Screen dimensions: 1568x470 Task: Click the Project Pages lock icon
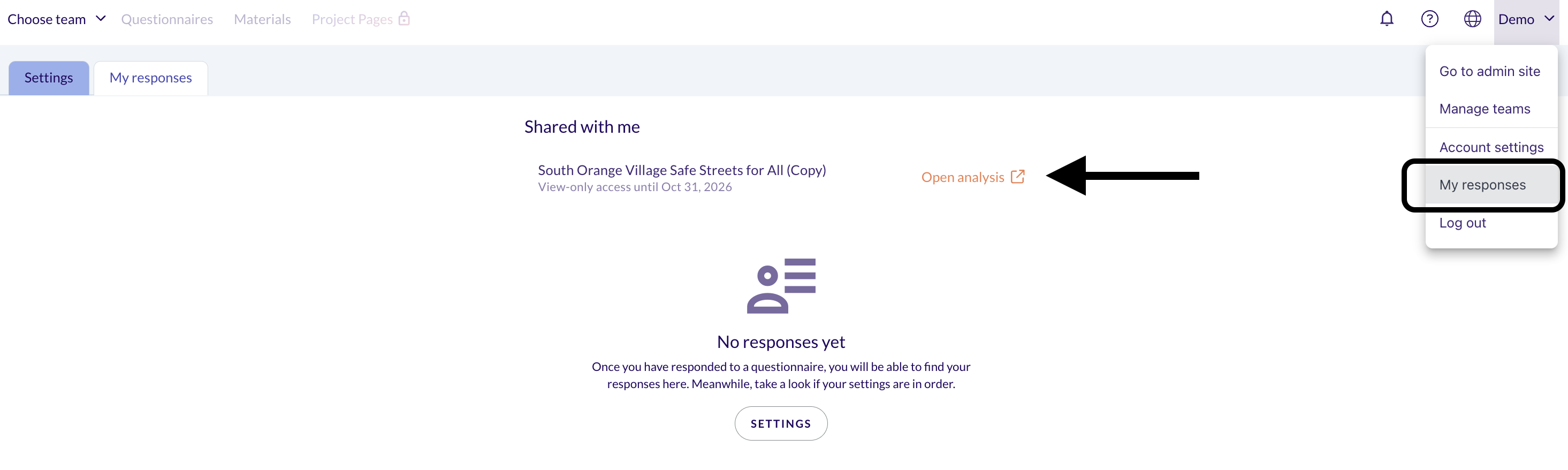tap(404, 18)
